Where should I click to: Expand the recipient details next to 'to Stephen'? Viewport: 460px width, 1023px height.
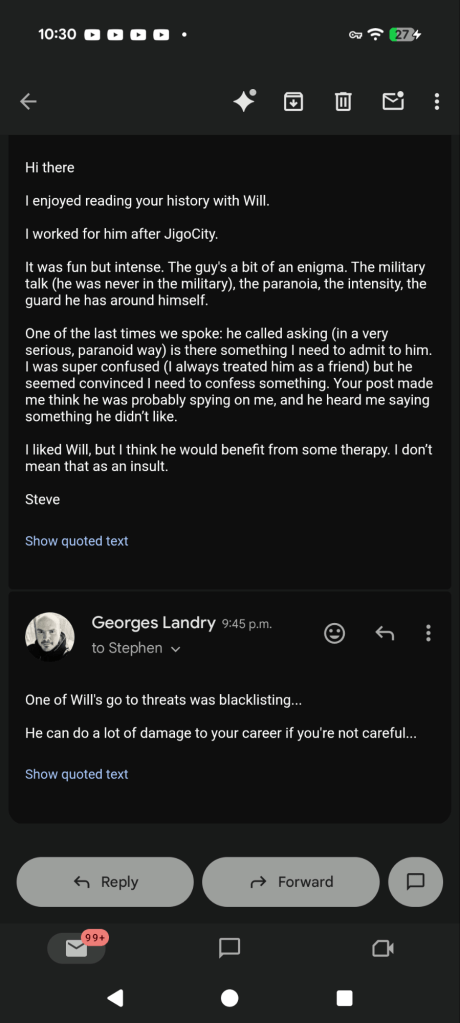pyautogui.click(x=175, y=649)
